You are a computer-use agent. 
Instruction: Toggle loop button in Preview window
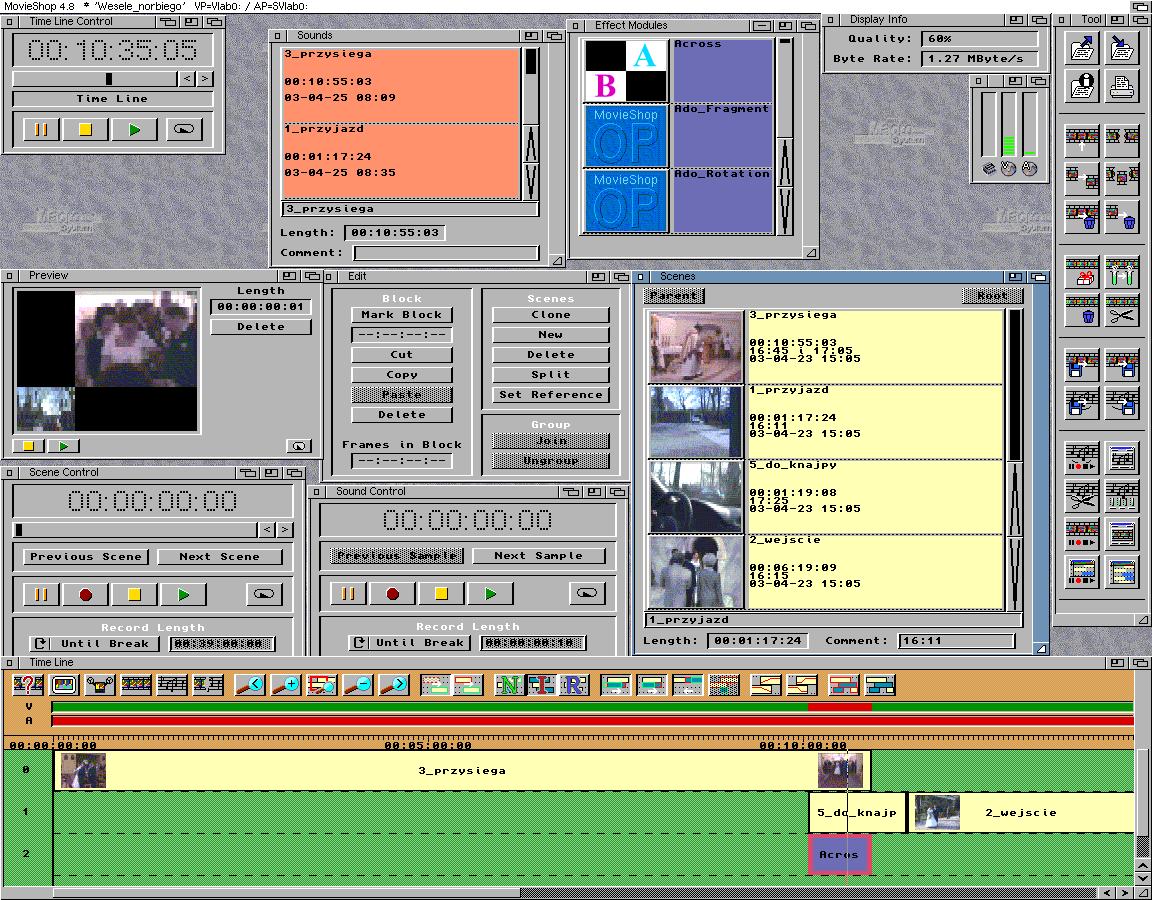[x=298, y=446]
